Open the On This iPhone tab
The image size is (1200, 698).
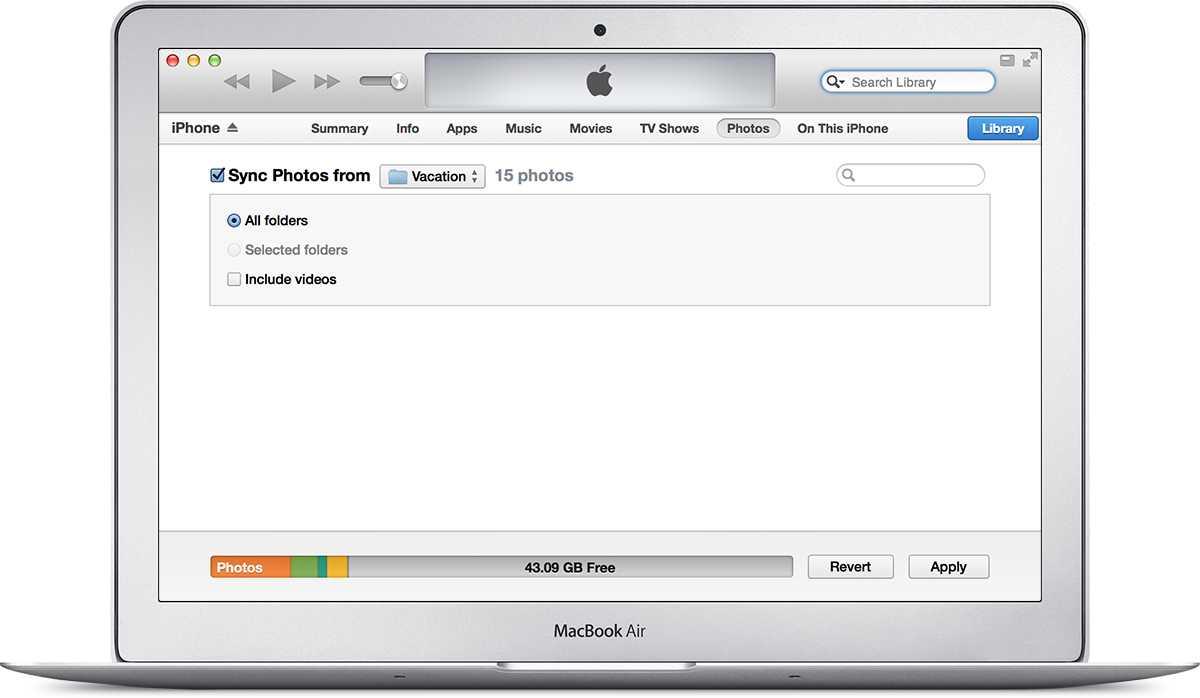(842, 128)
